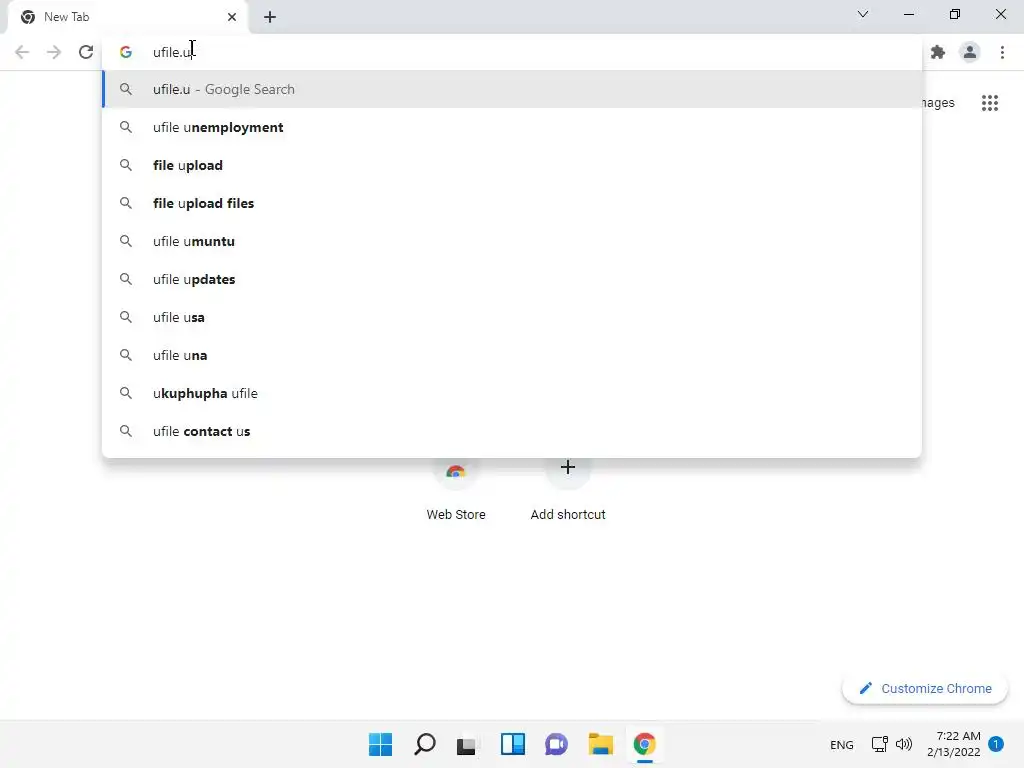Open taskbar Search magnifier
Screen dimensions: 1024x768
(x=424, y=744)
